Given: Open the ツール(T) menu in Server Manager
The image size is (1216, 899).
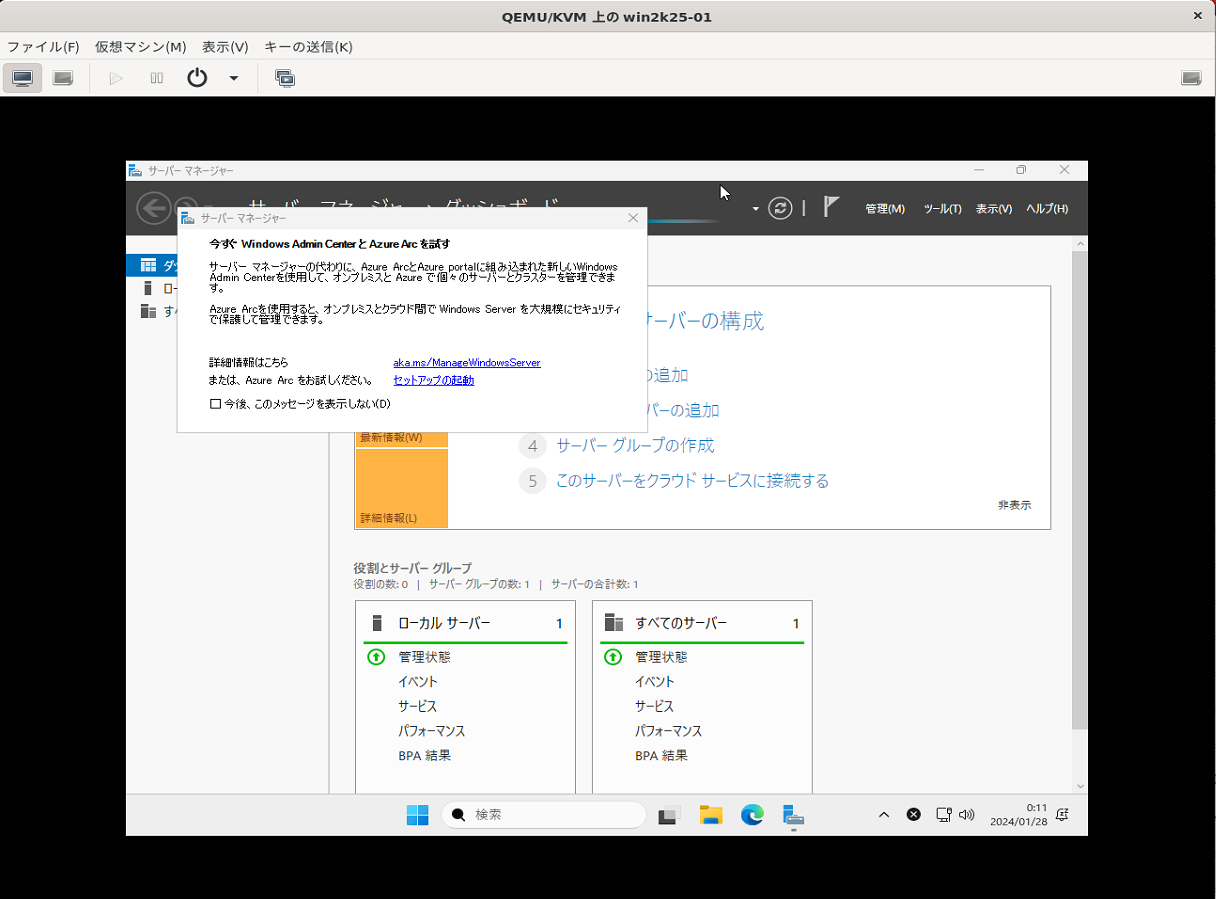Looking at the screenshot, I should (941, 207).
